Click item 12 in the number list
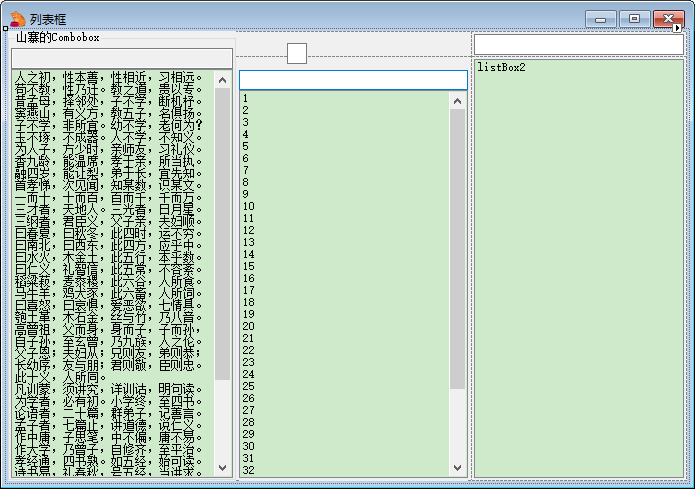This screenshot has width=695, height=489. [345, 230]
